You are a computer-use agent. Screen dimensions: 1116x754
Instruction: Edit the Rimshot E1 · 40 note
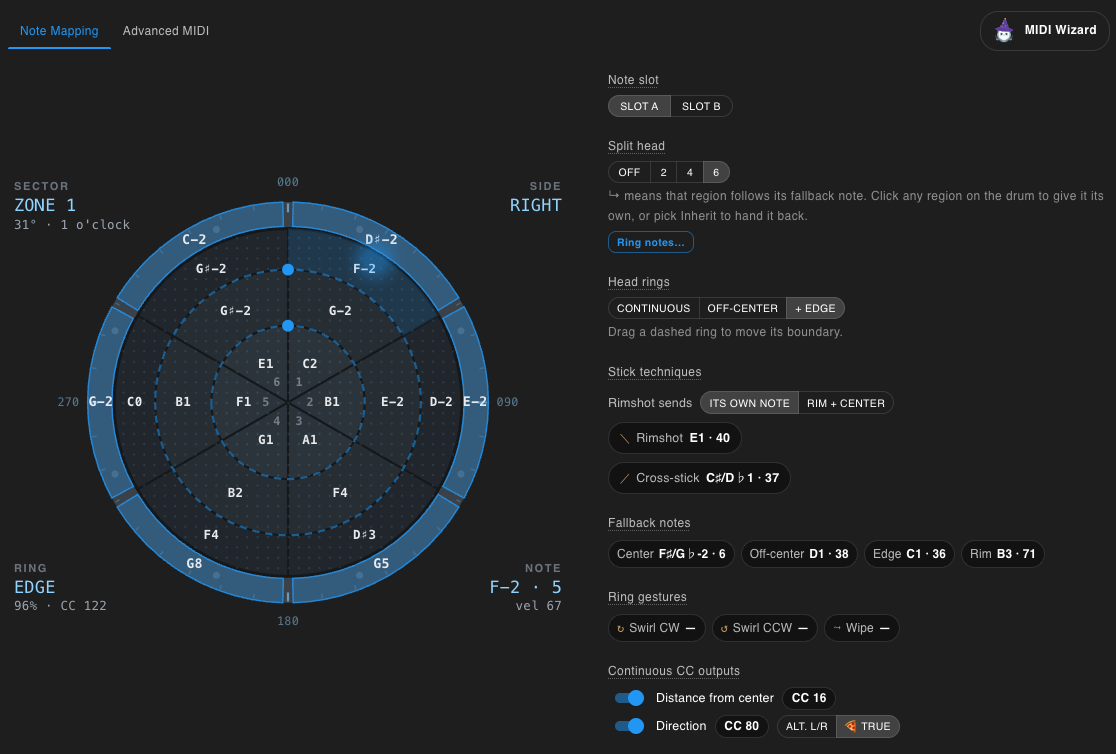(675, 438)
